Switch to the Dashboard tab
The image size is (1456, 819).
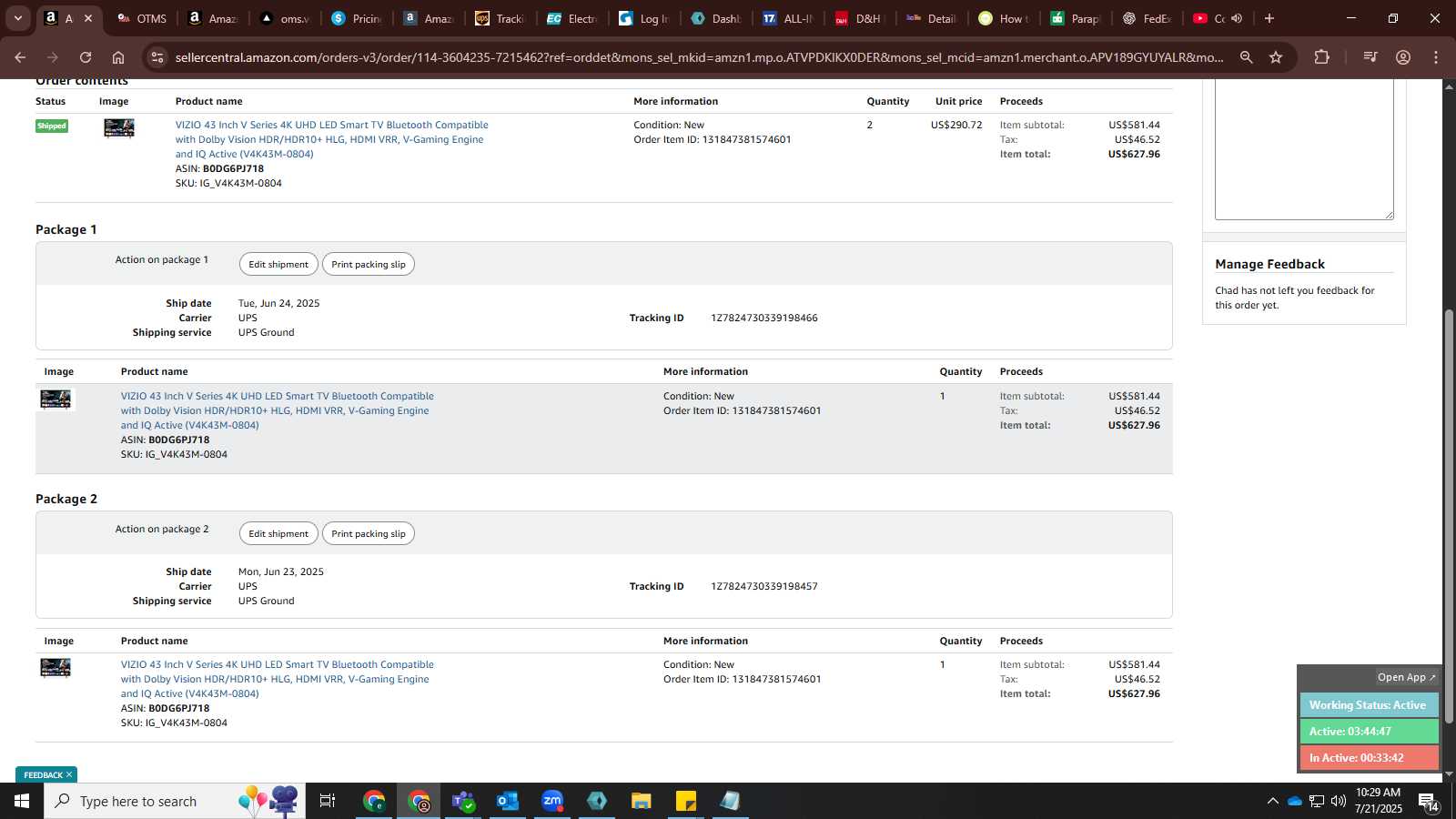[x=715, y=18]
